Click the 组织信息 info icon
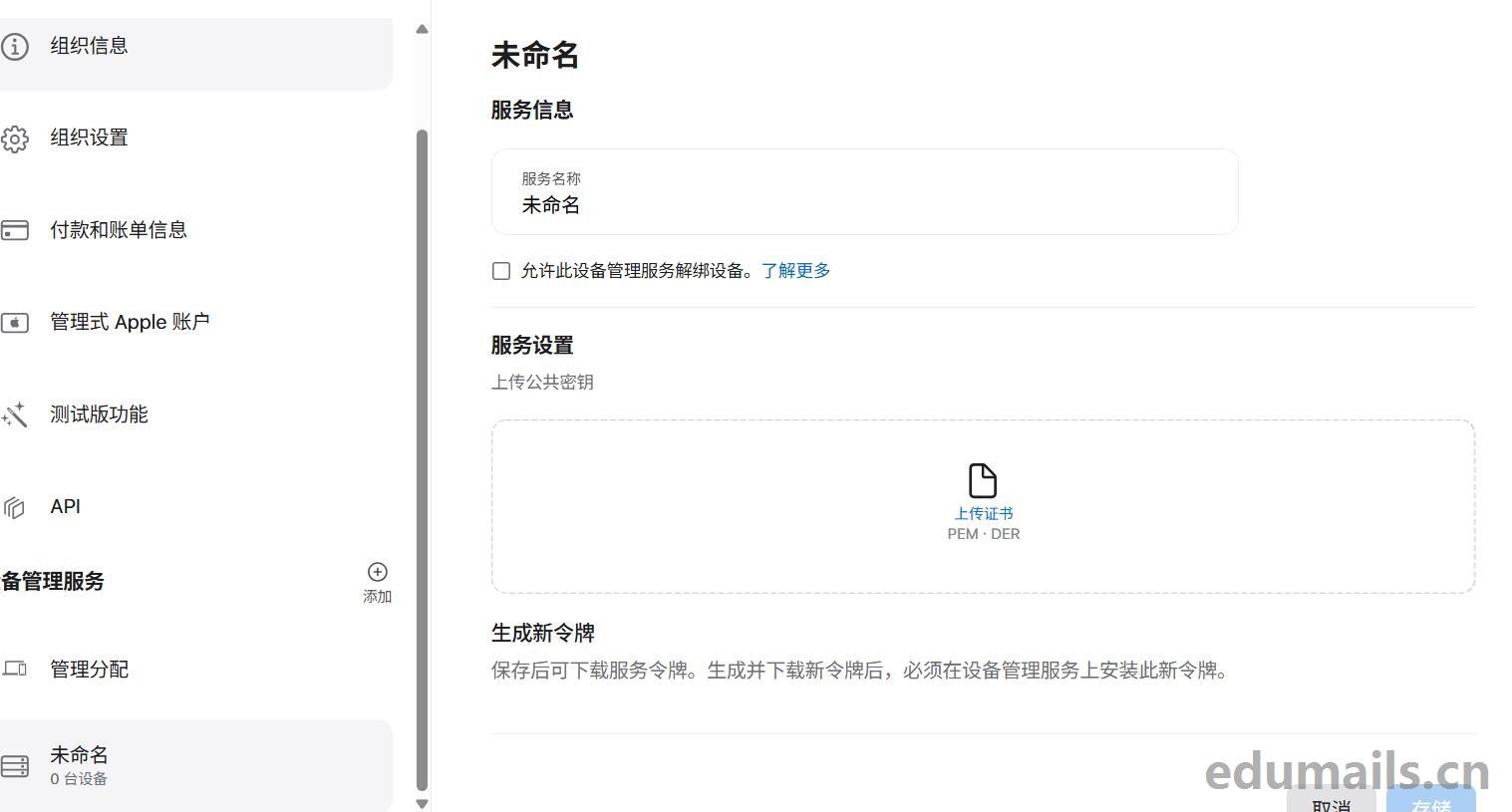 (15, 46)
